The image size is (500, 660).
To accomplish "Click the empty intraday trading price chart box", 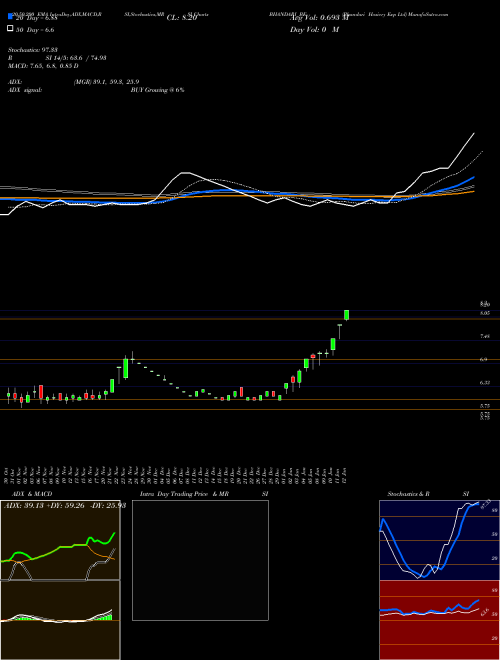I will tap(200, 560).
